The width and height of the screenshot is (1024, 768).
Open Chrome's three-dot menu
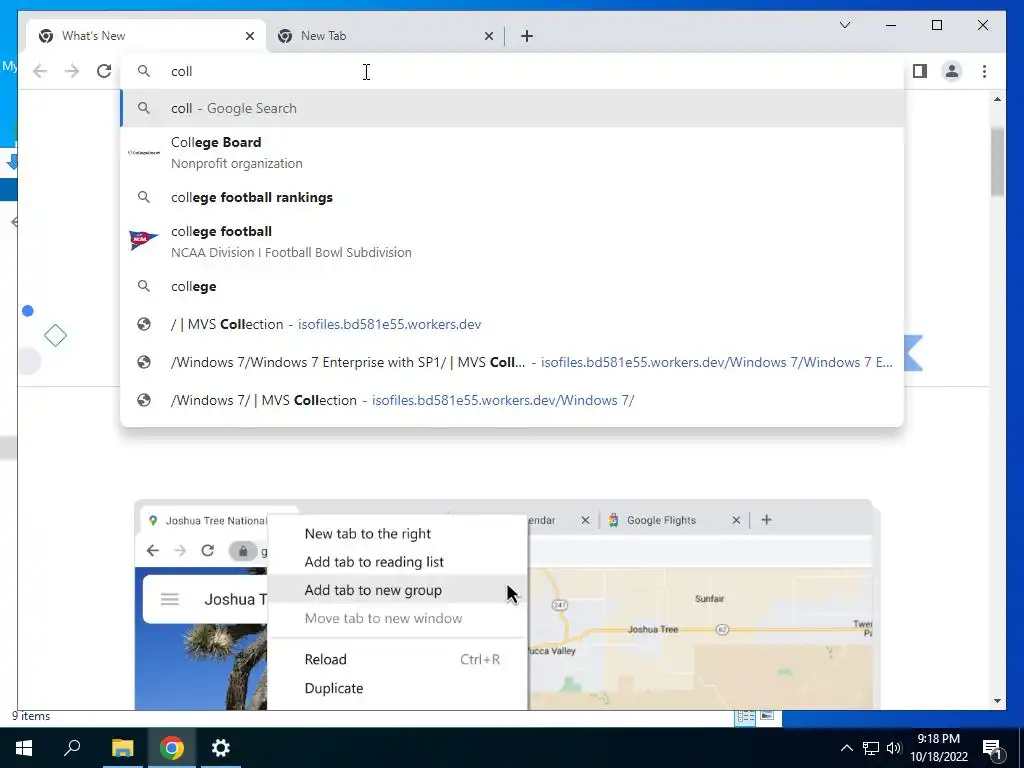point(984,71)
